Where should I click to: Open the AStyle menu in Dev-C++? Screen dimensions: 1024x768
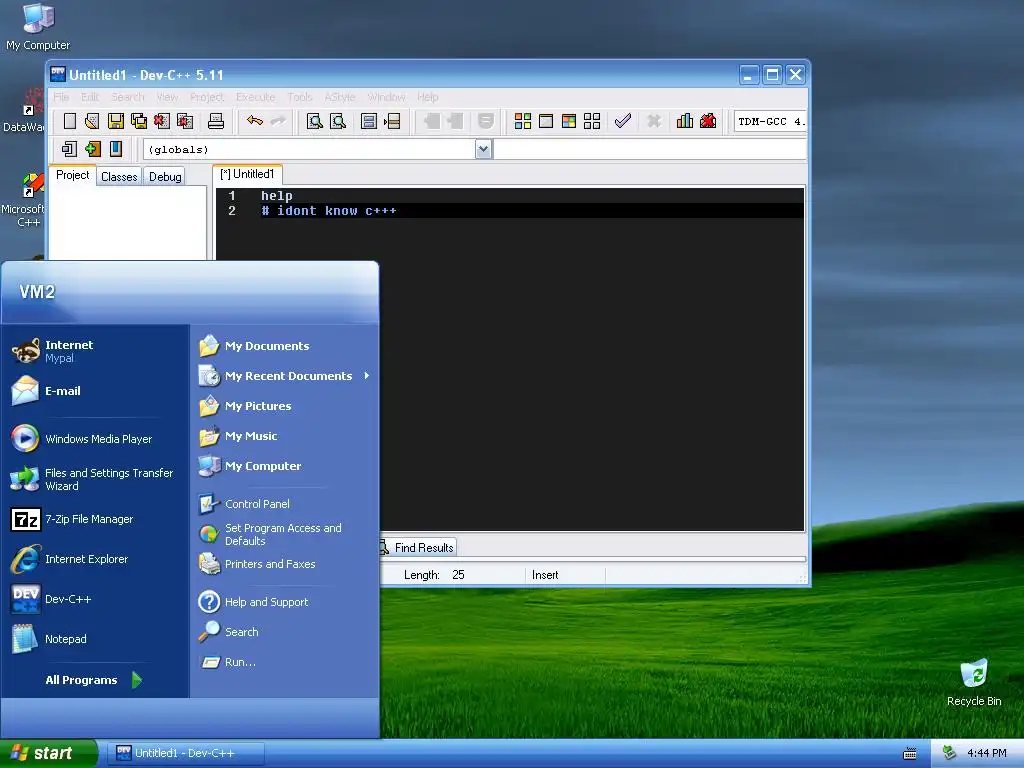point(340,97)
